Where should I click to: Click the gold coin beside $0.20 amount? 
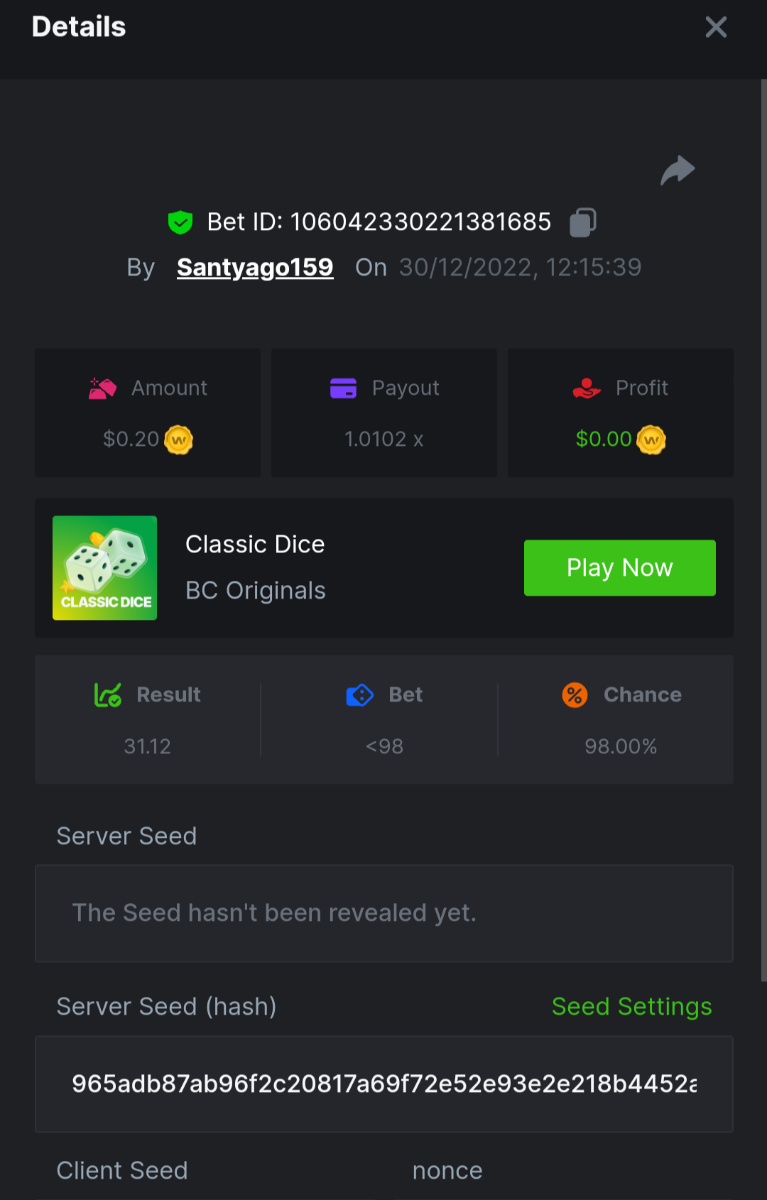point(178,439)
